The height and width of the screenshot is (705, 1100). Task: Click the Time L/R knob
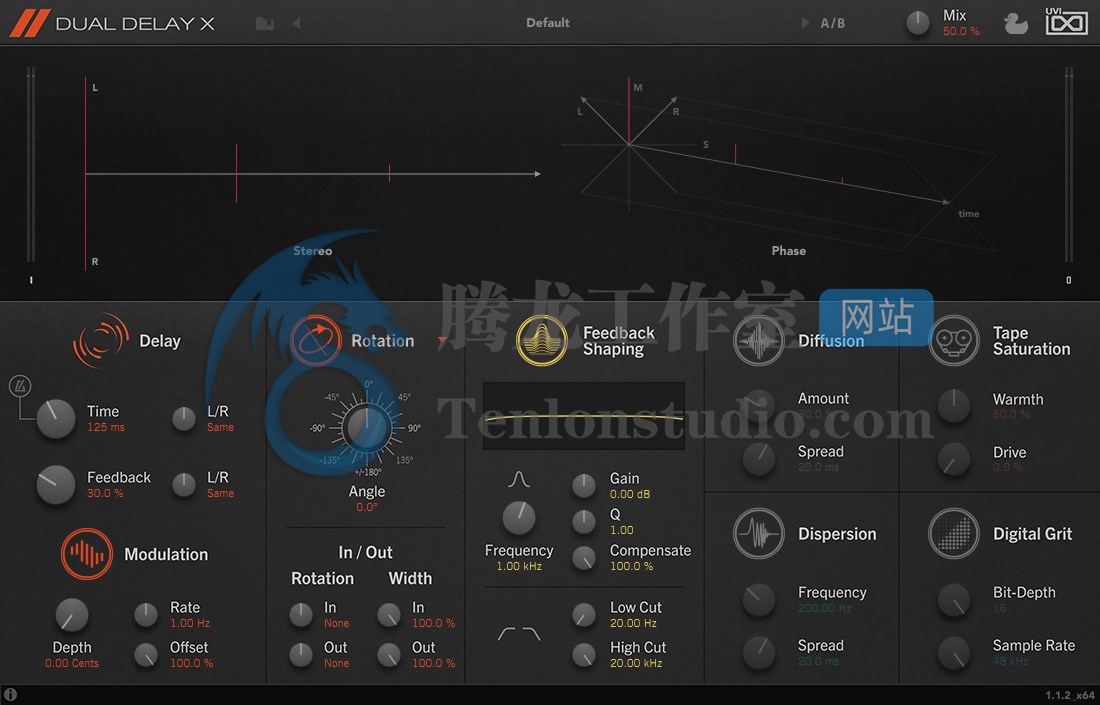click(x=184, y=419)
